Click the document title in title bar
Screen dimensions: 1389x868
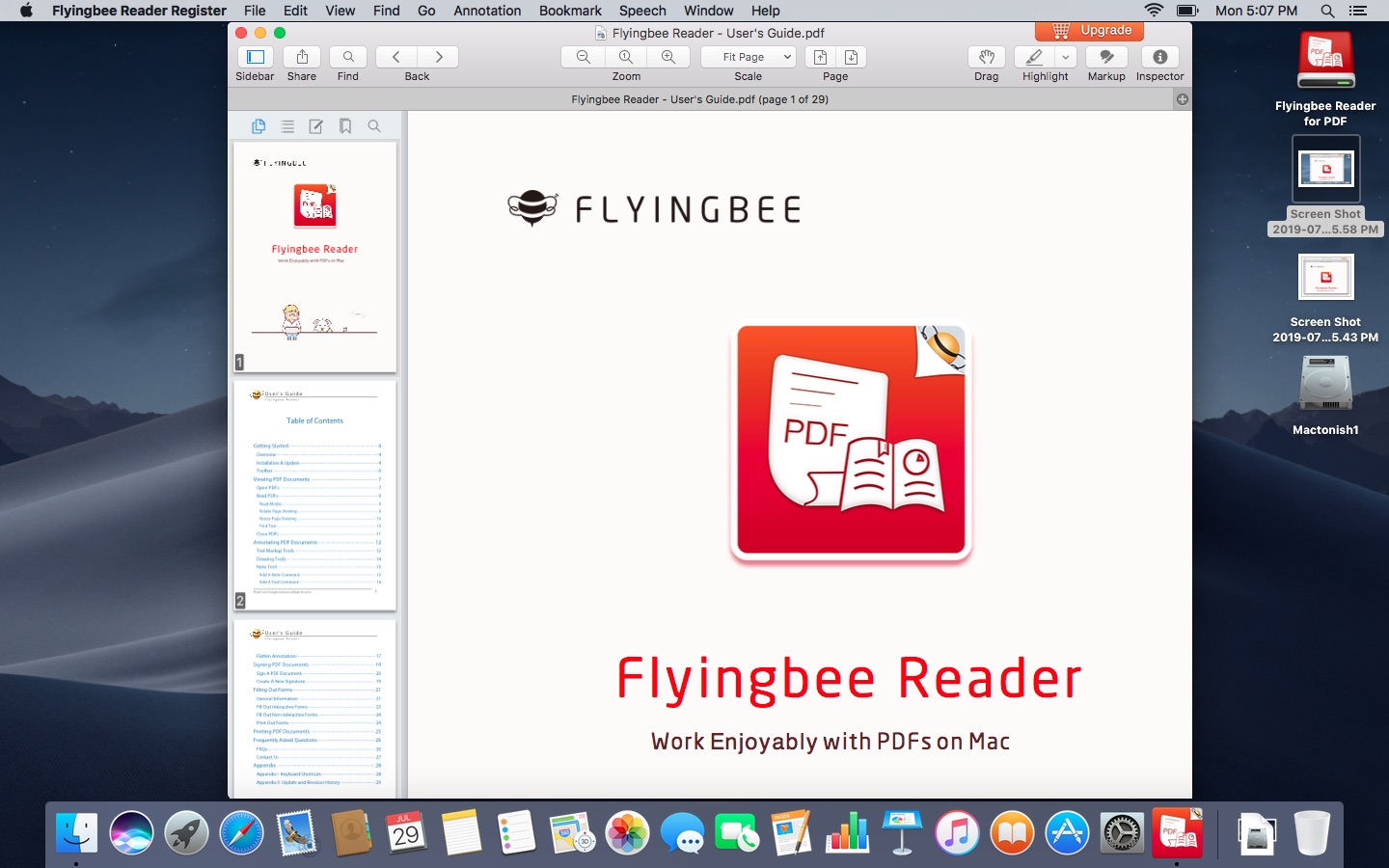(718, 33)
